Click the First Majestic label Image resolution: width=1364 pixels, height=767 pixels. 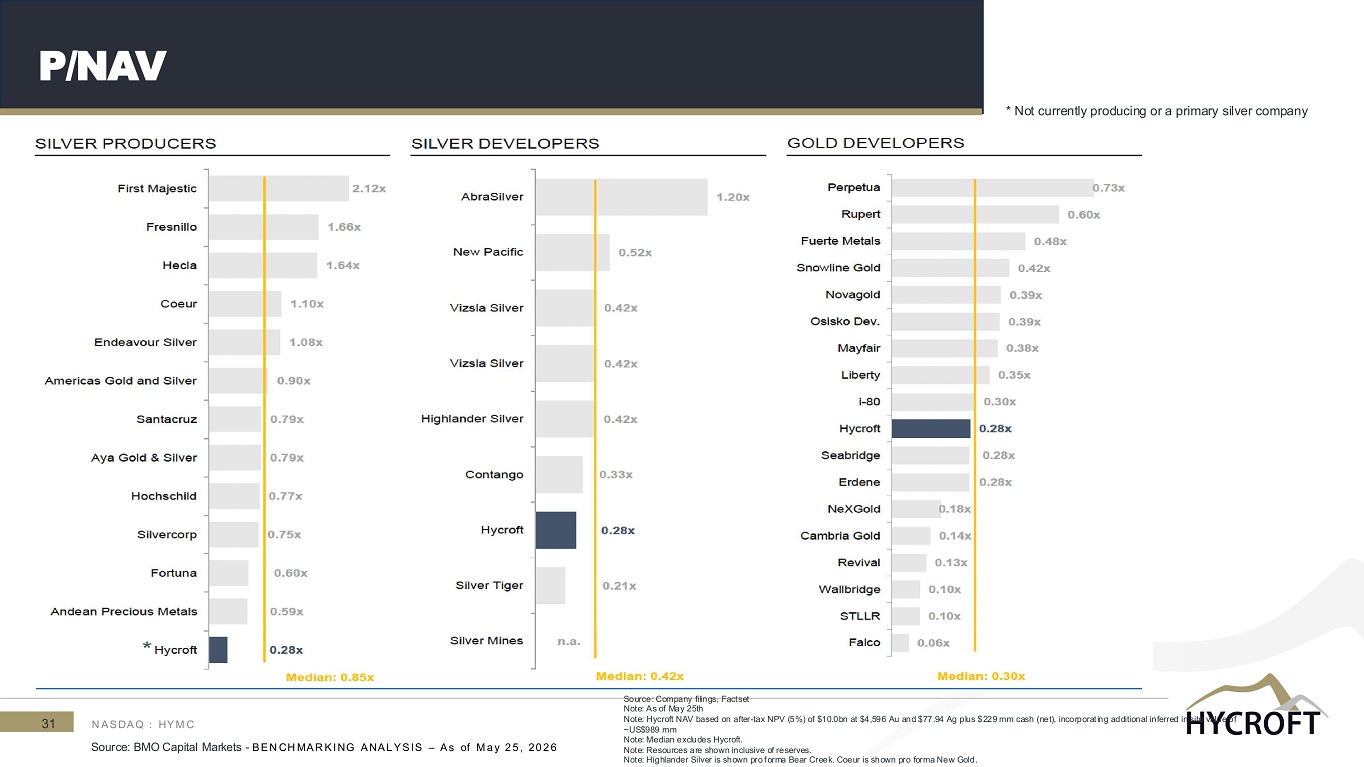[x=157, y=188]
